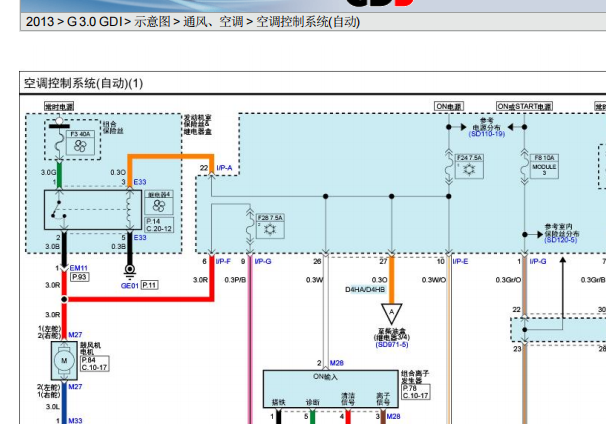Click the M27 label below blower motor
Viewport: 606px width, 424px height.
coord(75,387)
